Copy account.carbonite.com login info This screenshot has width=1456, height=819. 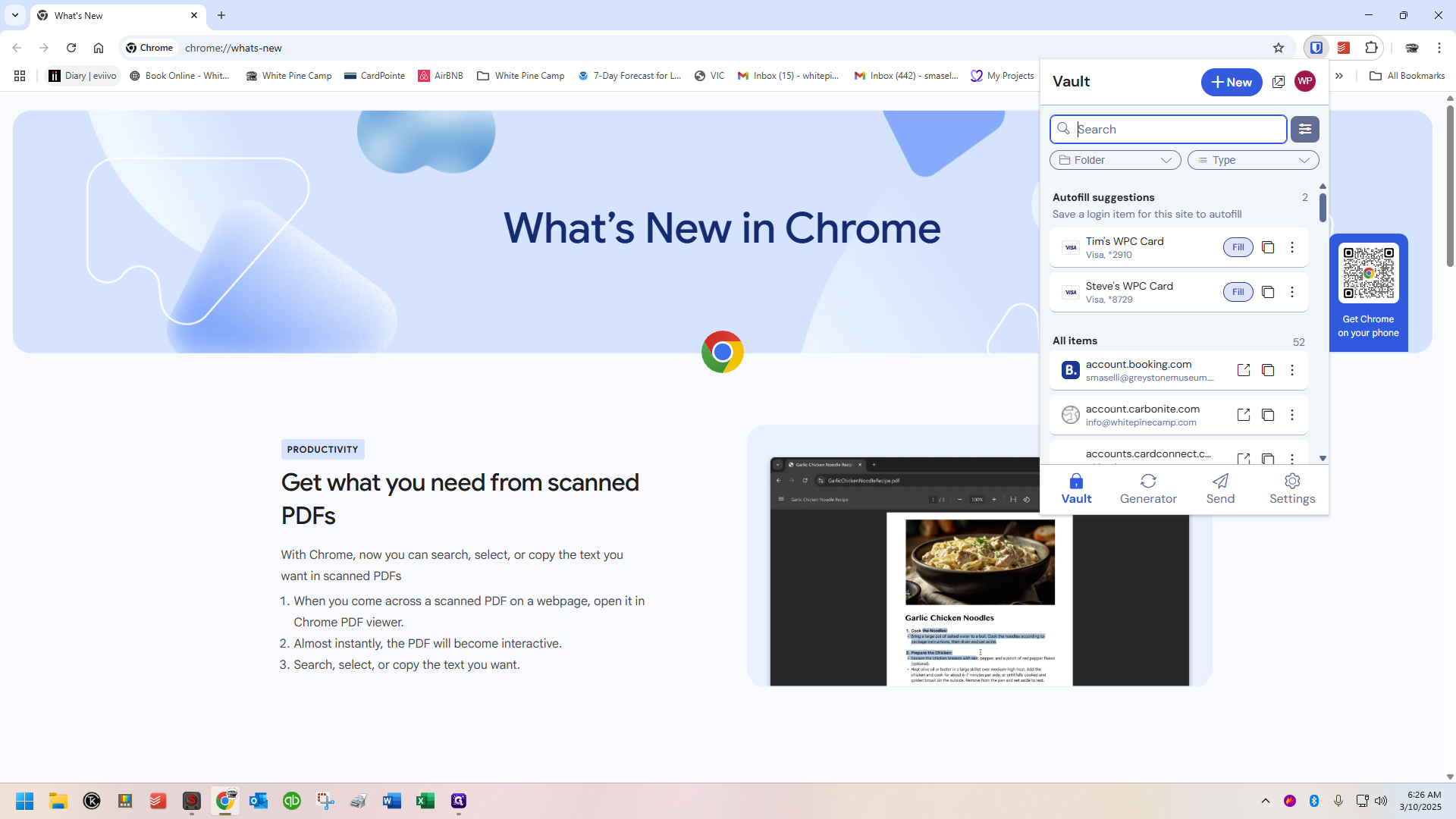pos(1268,415)
